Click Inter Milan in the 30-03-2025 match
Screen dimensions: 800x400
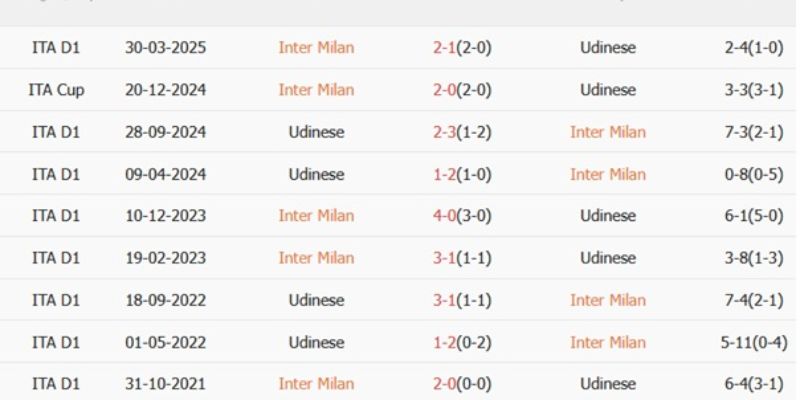coord(316,48)
